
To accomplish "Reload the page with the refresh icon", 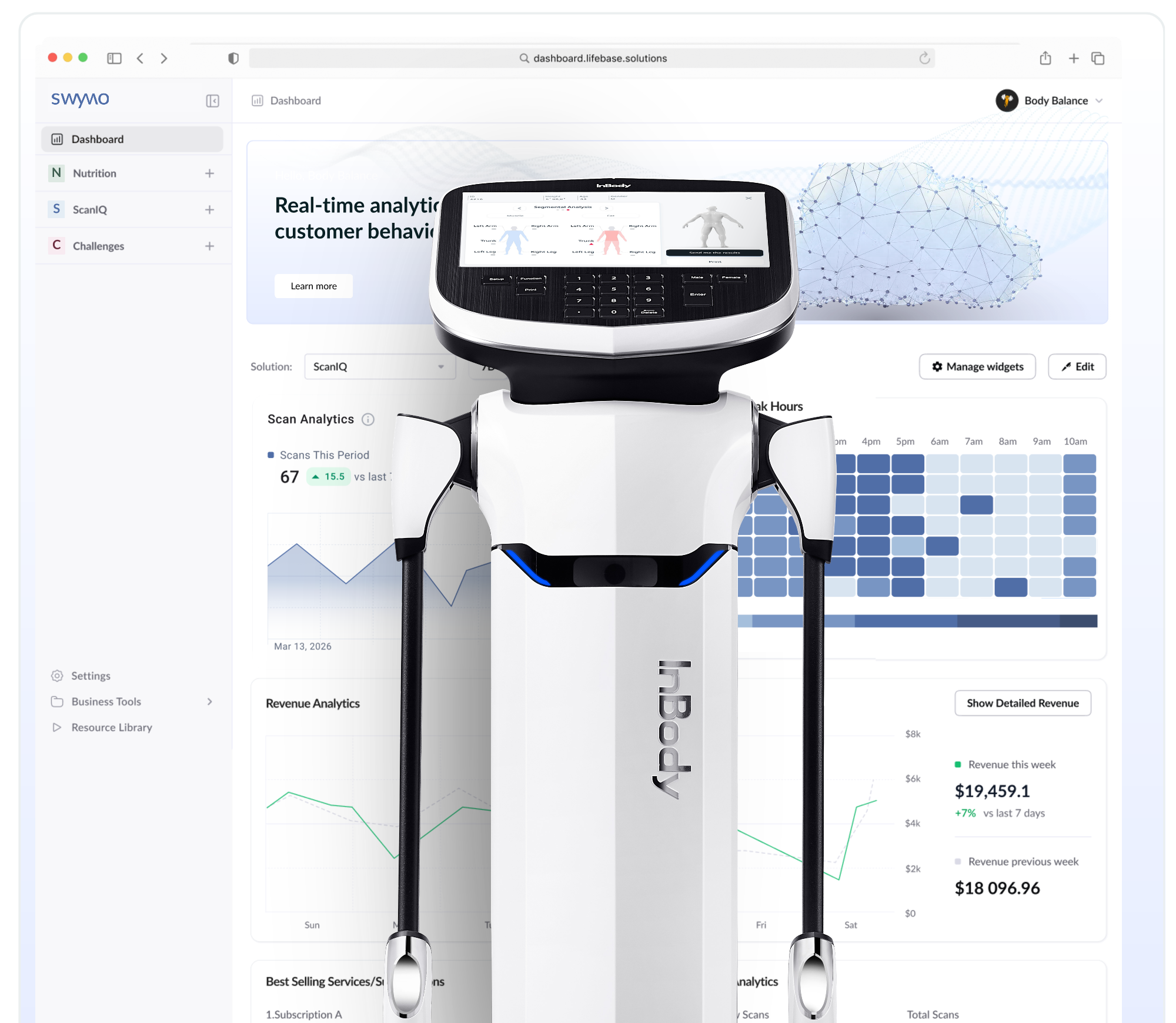I will coord(924,58).
